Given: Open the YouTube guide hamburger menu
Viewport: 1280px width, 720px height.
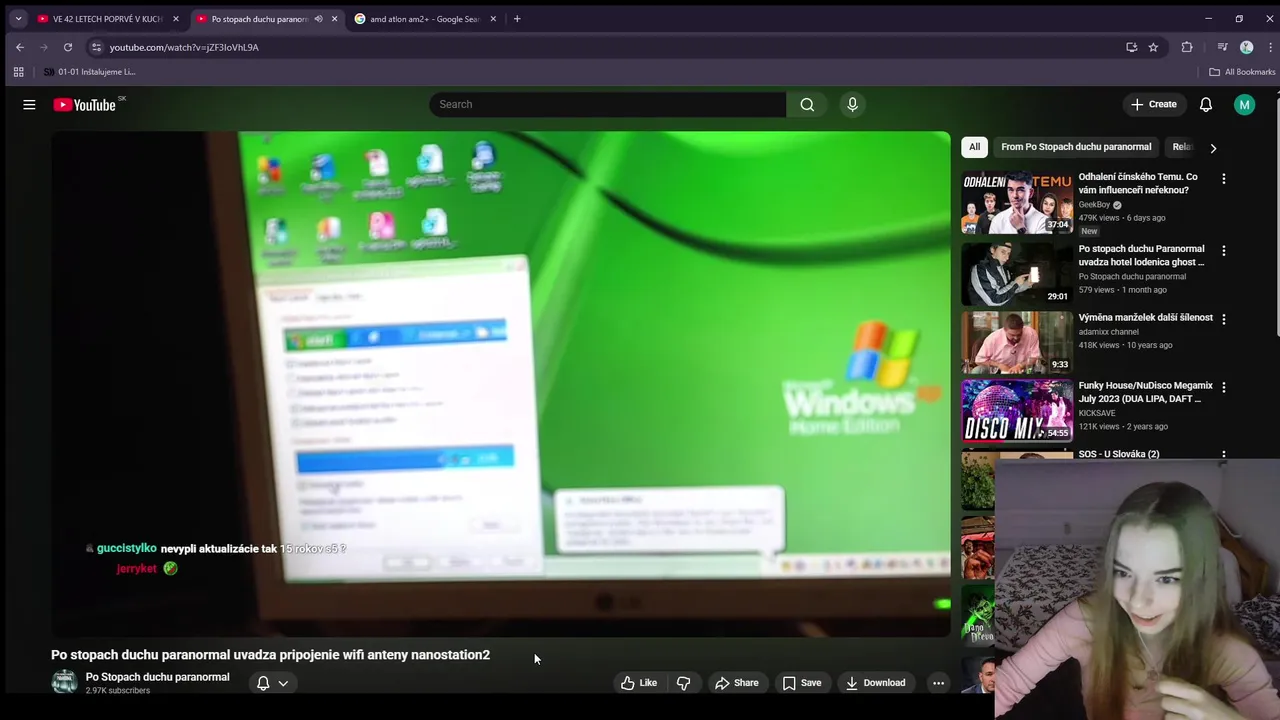Looking at the screenshot, I should click(x=29, y=104).
